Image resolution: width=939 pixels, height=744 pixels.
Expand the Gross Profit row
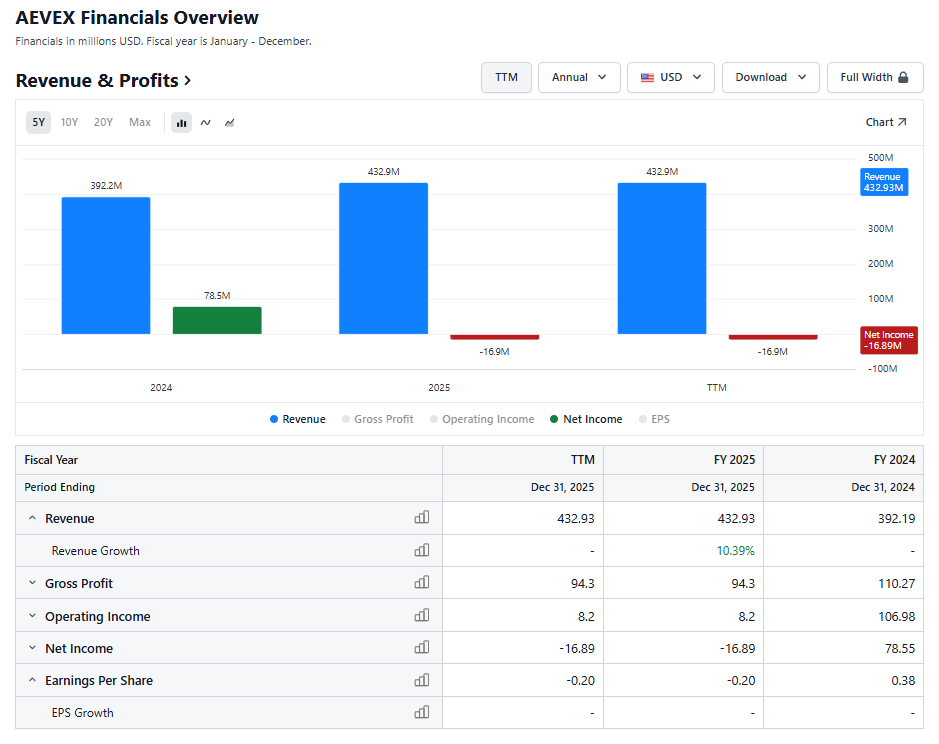tap(32, 583)
